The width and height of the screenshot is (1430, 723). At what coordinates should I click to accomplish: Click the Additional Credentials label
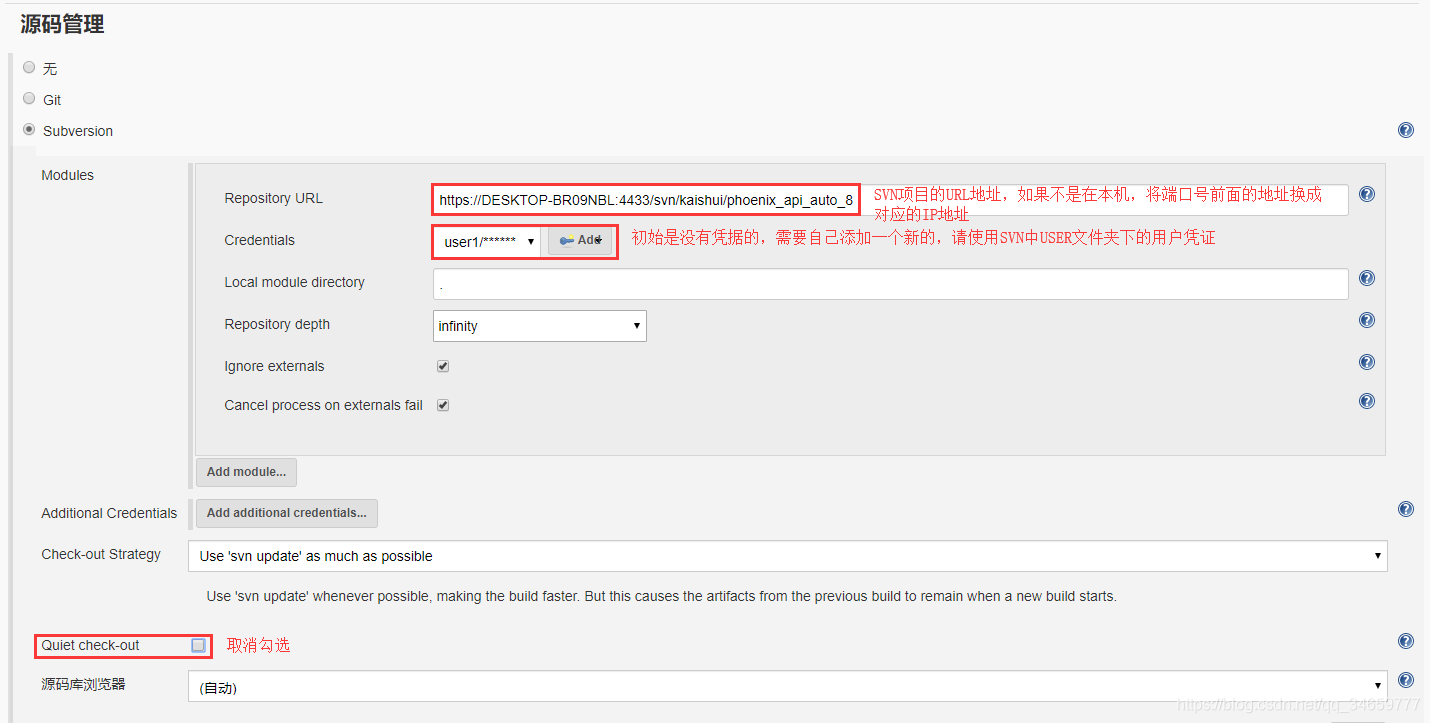tap(109, 513)
